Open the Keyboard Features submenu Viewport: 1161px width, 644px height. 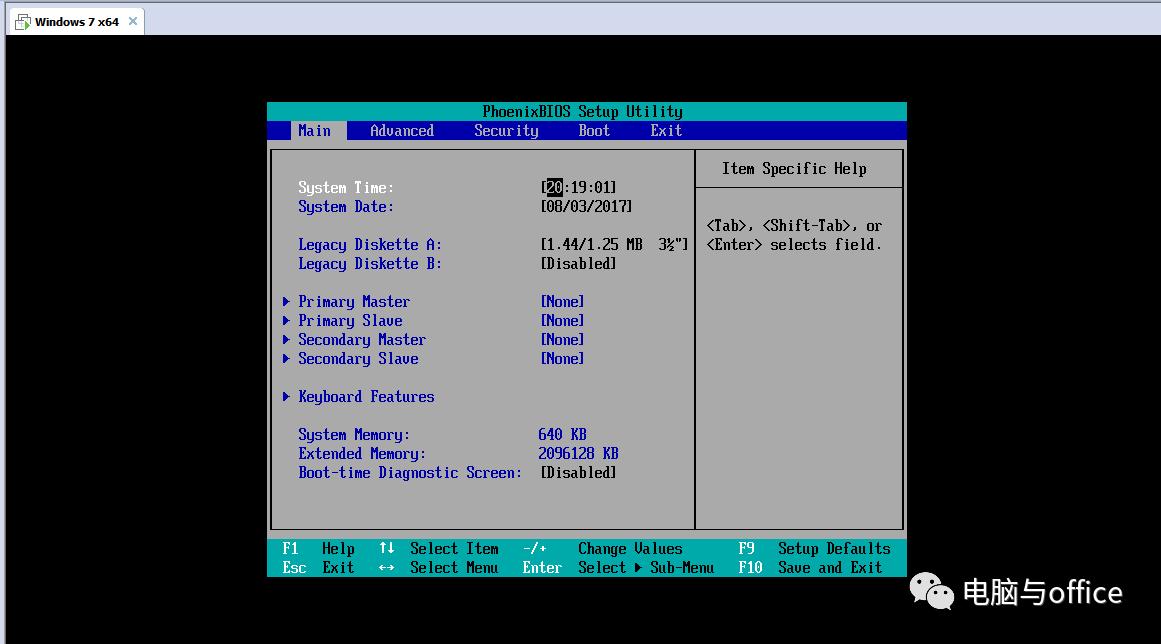pyautogui.click(x=366, y=397)
